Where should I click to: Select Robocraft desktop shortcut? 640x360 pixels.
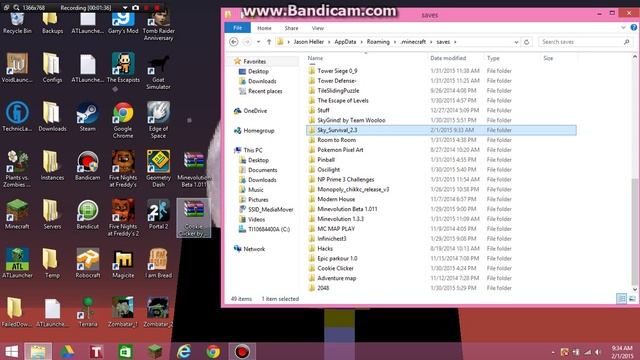click(x=87, y=263)
